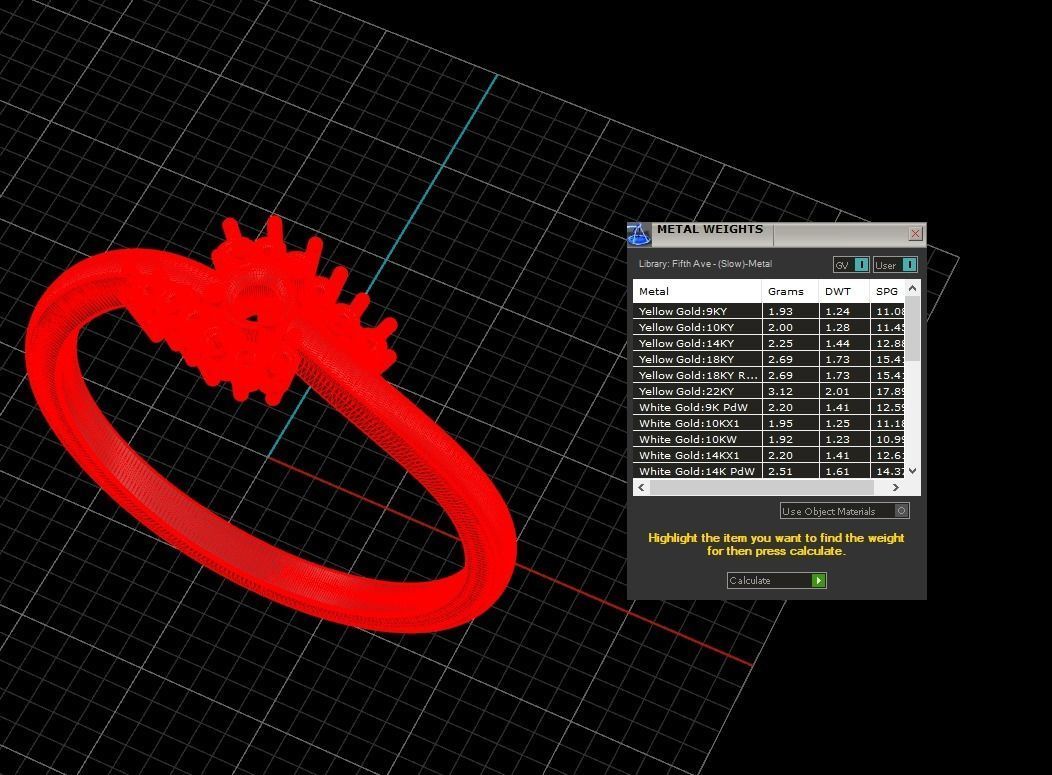The width and height of the screenshot is (1052, 775).
Task: Click the 2.25 grams value for 14KY
Action: [x=780, y=343]
